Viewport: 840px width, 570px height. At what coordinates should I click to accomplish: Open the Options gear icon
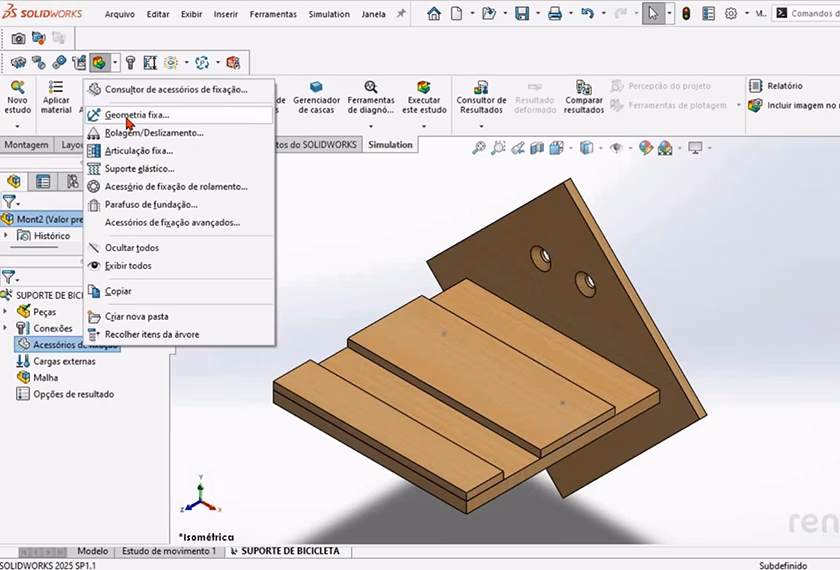(731, 14)
